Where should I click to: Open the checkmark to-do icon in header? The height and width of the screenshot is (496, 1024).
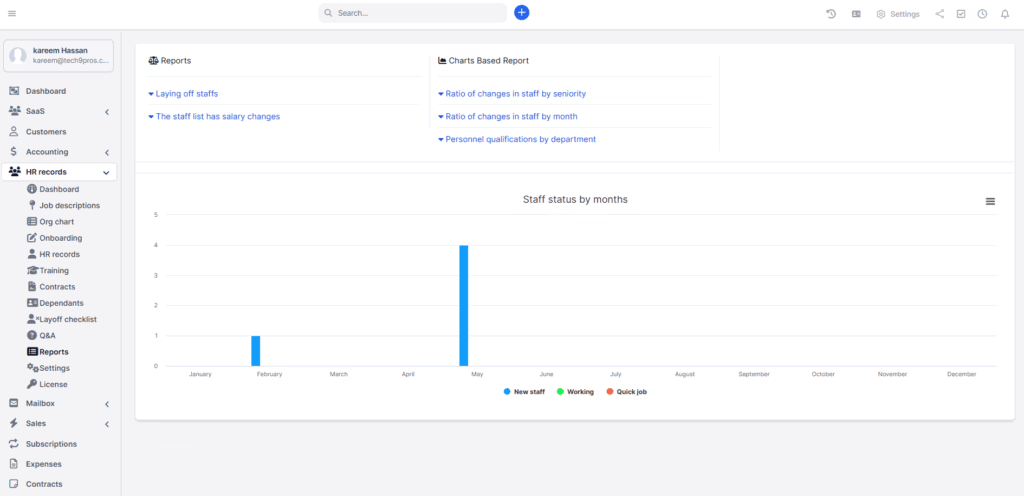[961, 14]
